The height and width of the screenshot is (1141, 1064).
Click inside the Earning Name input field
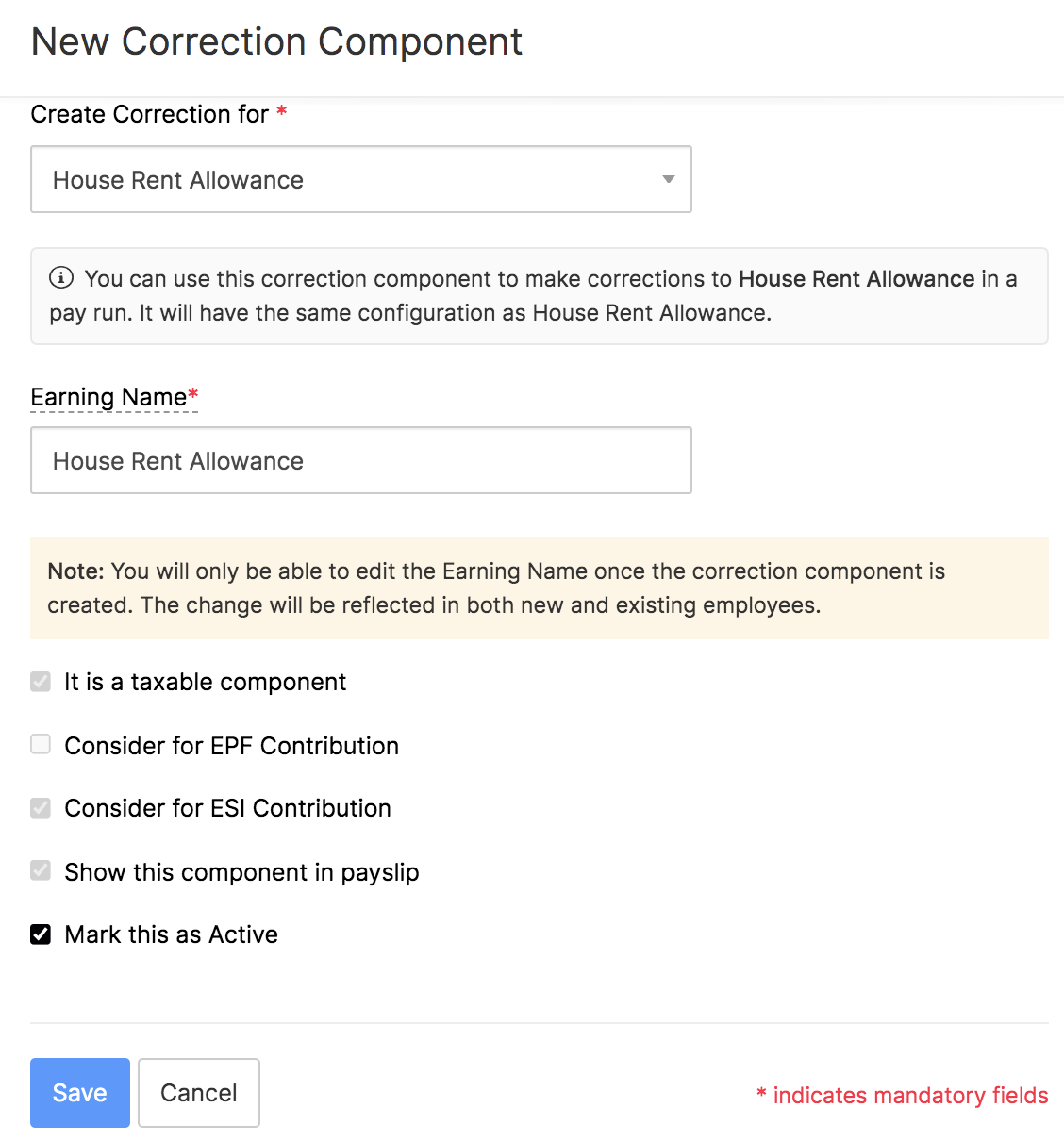[361, 460]
